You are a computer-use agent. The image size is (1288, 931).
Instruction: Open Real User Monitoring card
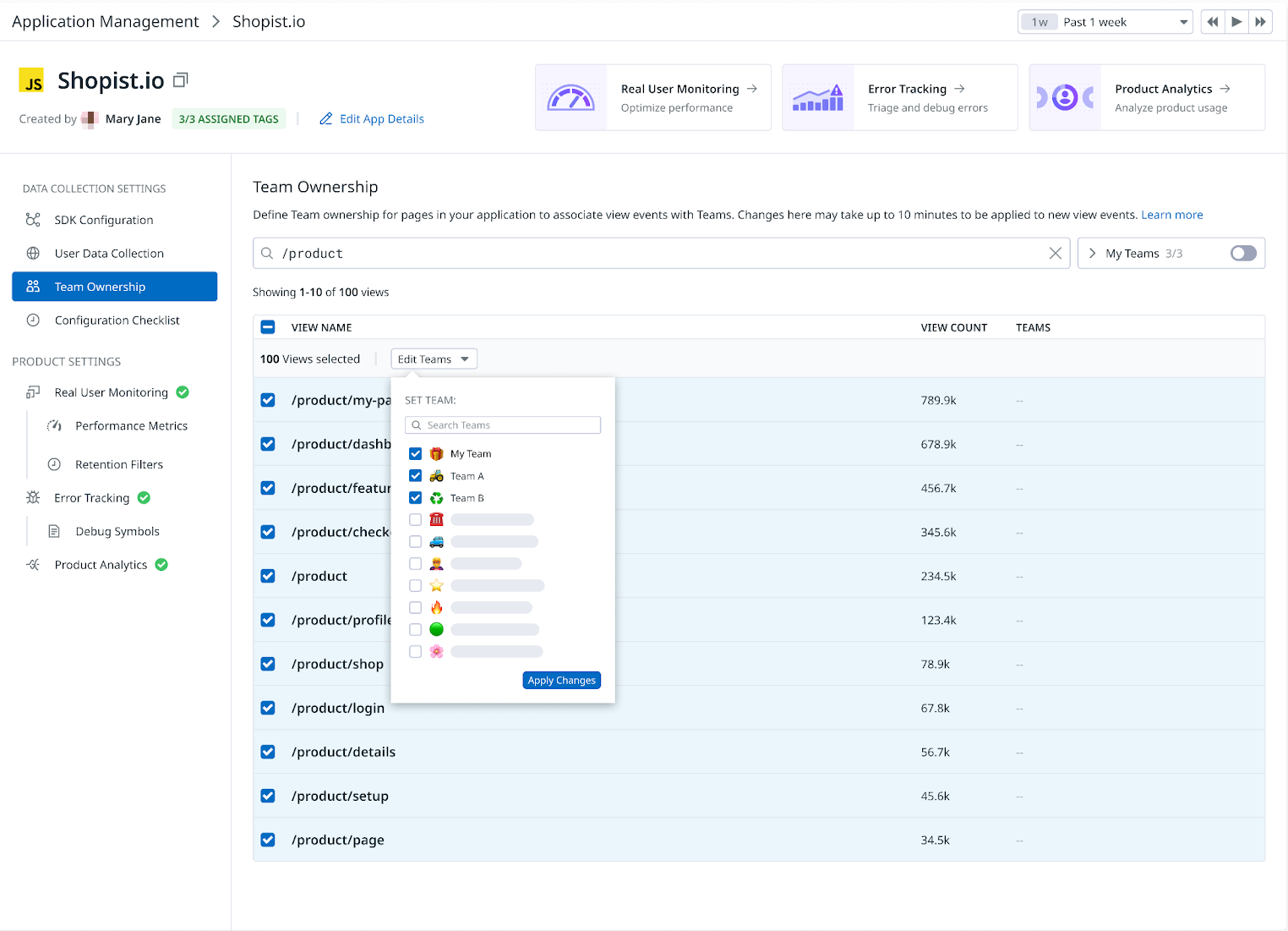[x=653, y=98]
